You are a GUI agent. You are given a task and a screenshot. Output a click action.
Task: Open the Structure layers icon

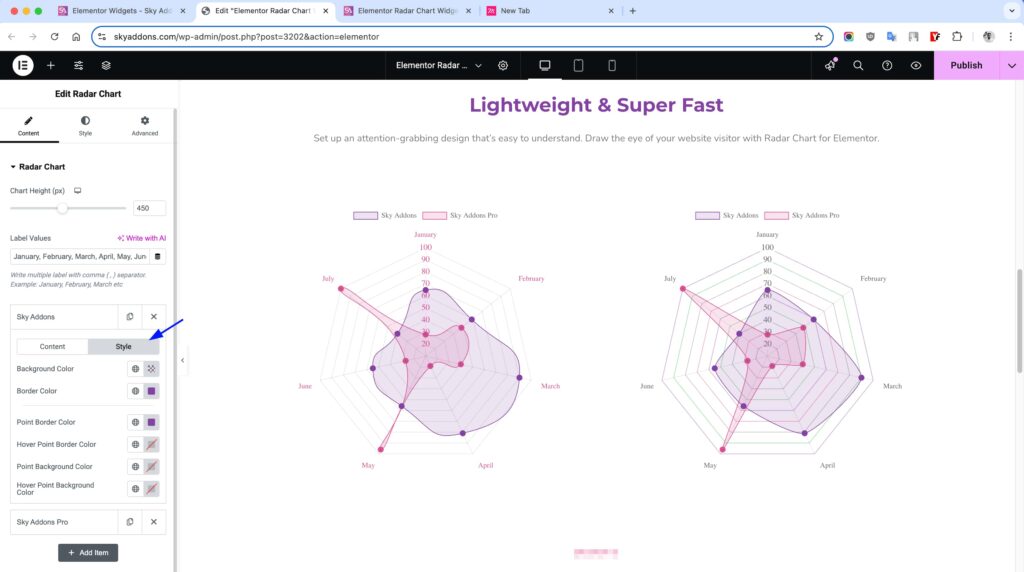point(106,65)
